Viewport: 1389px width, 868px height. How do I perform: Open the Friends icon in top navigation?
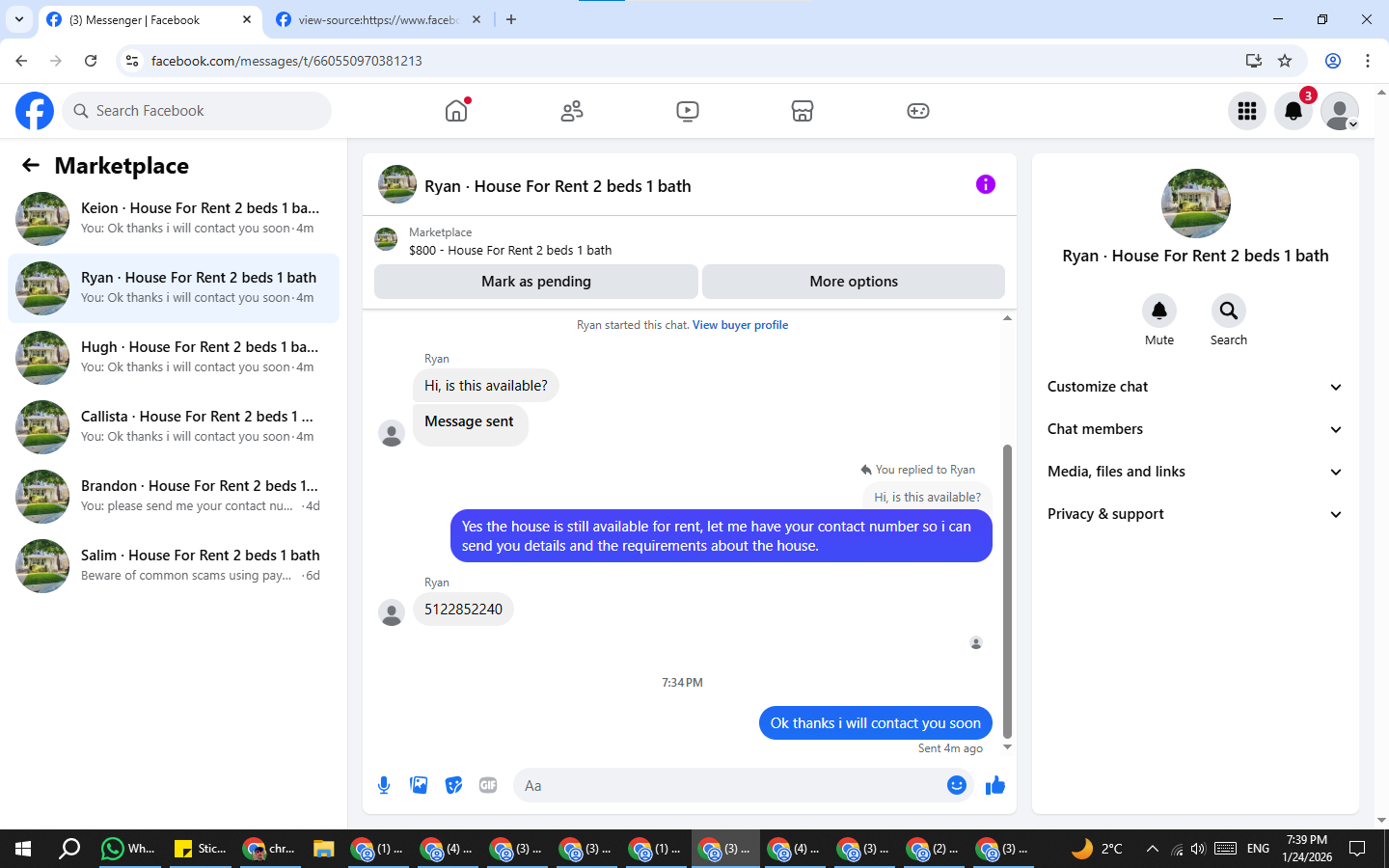pos(572,111)
